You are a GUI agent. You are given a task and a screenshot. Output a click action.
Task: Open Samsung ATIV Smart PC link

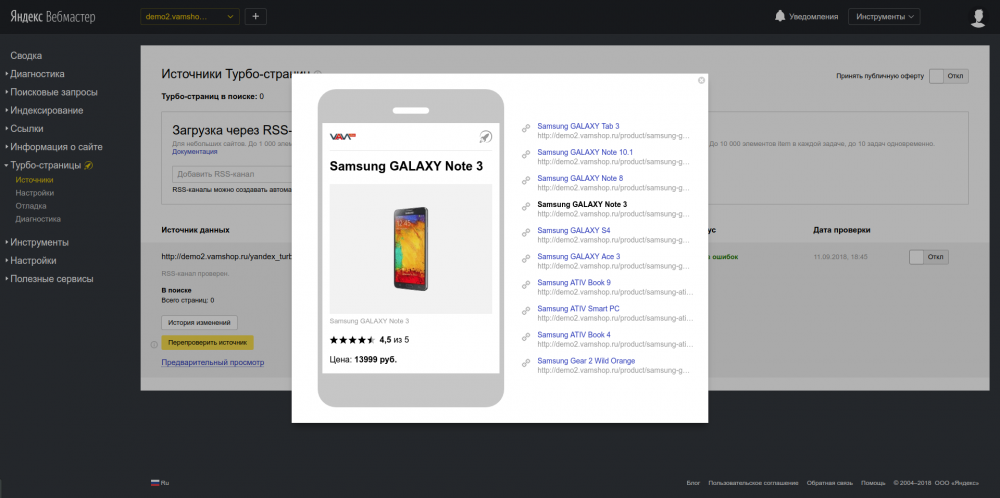(x=578, y=309)
